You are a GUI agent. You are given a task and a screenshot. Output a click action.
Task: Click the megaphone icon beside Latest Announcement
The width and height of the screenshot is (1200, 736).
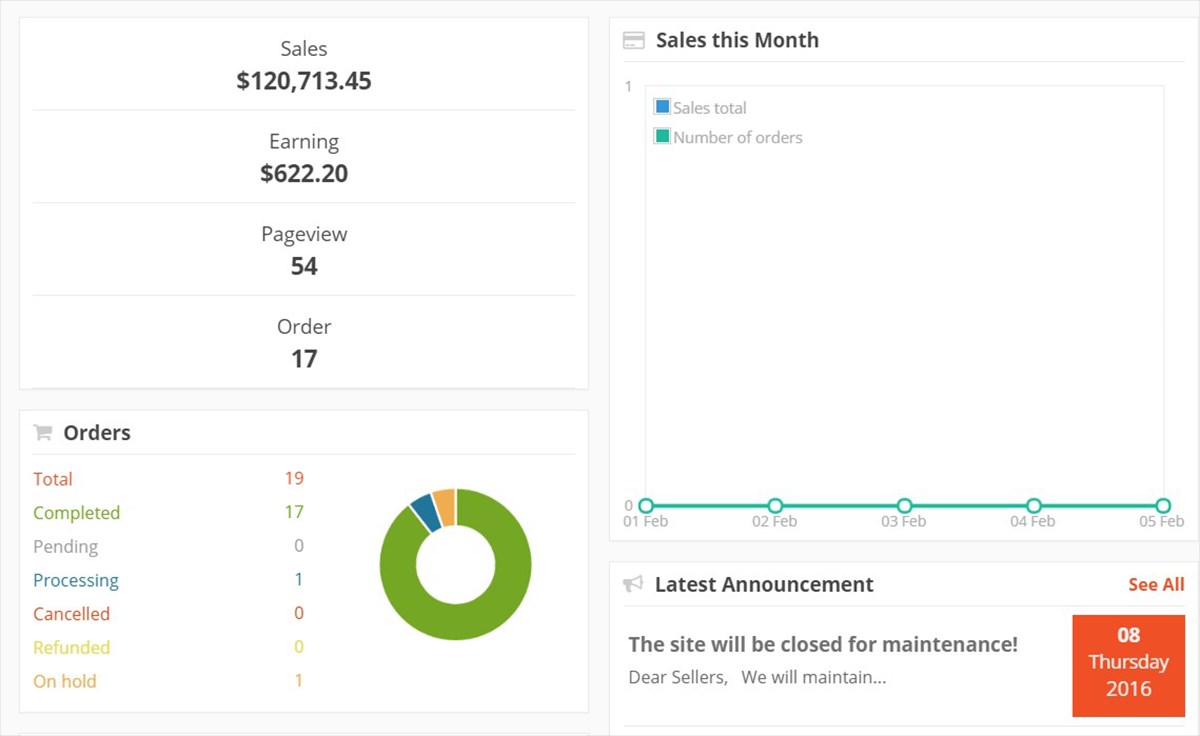point(633,584)
